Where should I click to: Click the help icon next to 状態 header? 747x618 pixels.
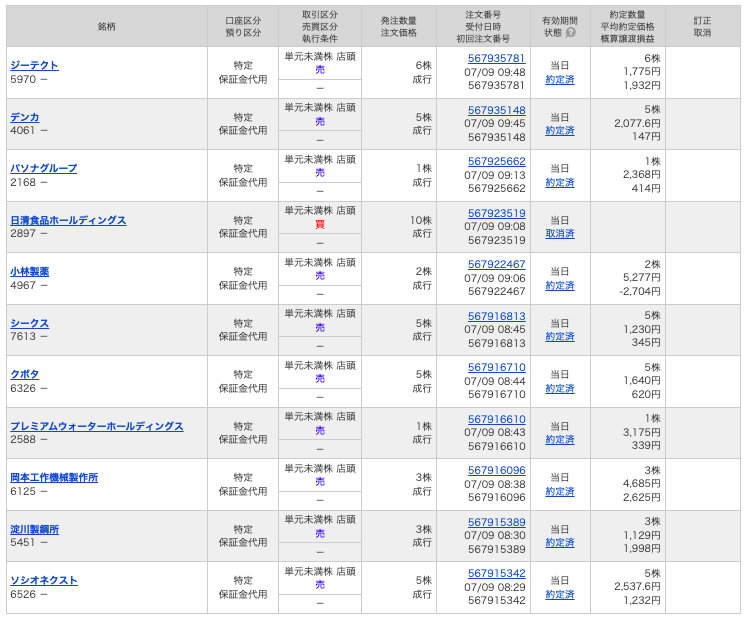click(571, 32)
